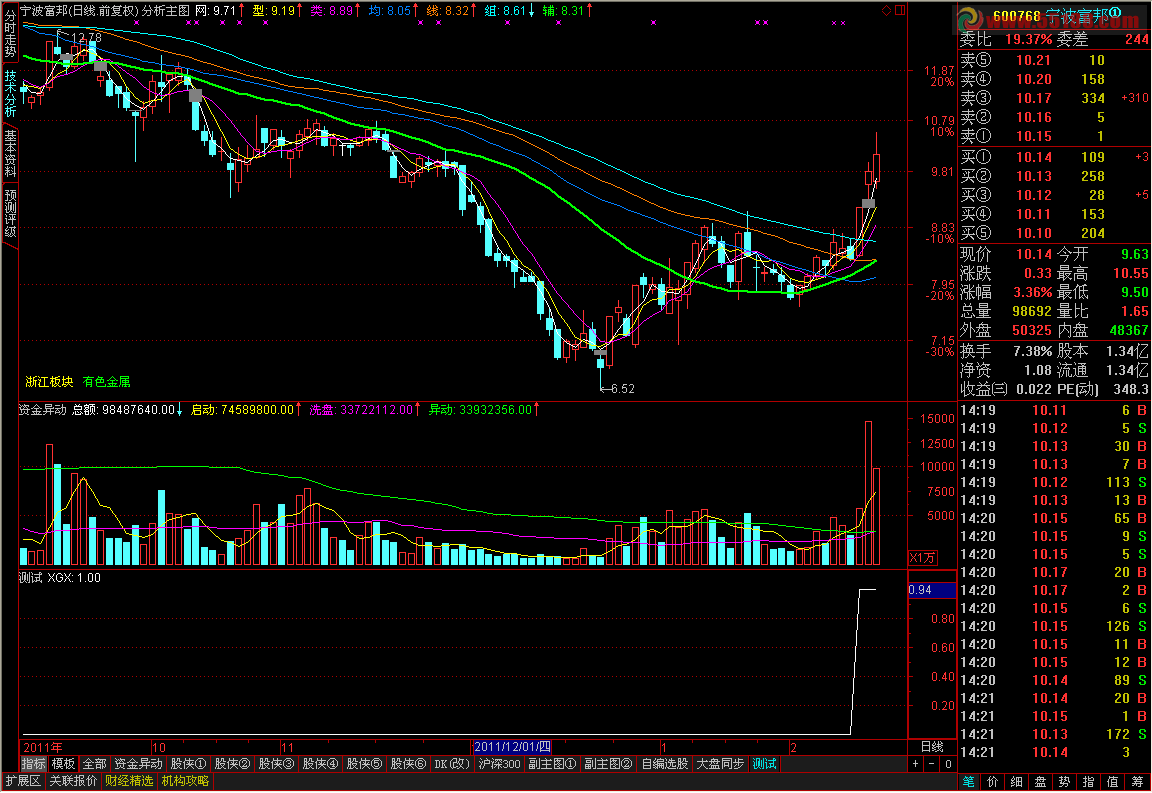Image resolution: width=1152 pixels, height=793 pixels.
Task: Click the 宁波富邦(日线,前复权) chart title
Action: point(79,11)
